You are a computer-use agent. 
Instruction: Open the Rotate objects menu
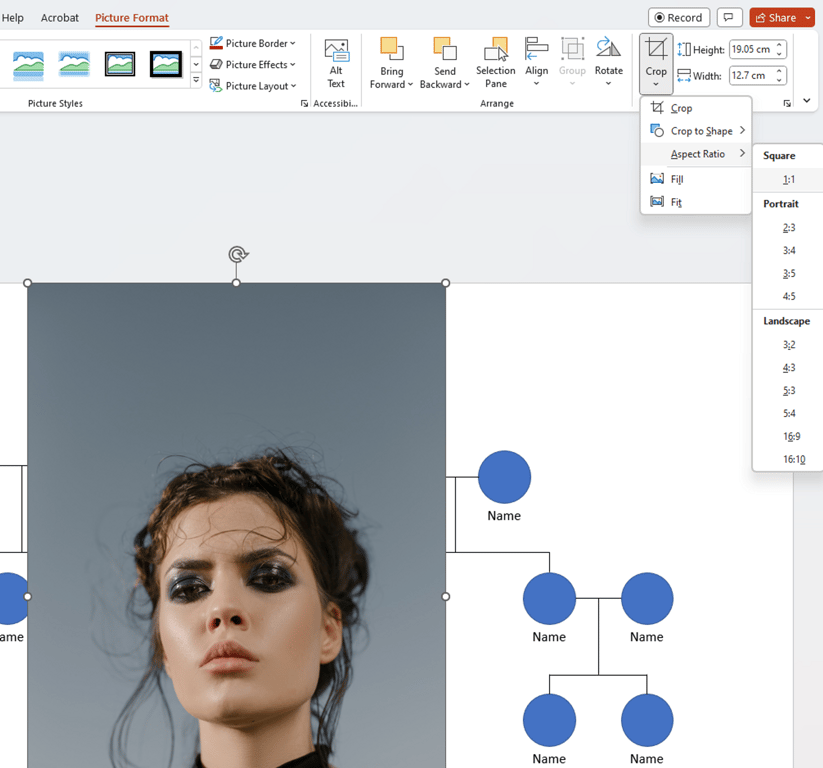point(608,62)
